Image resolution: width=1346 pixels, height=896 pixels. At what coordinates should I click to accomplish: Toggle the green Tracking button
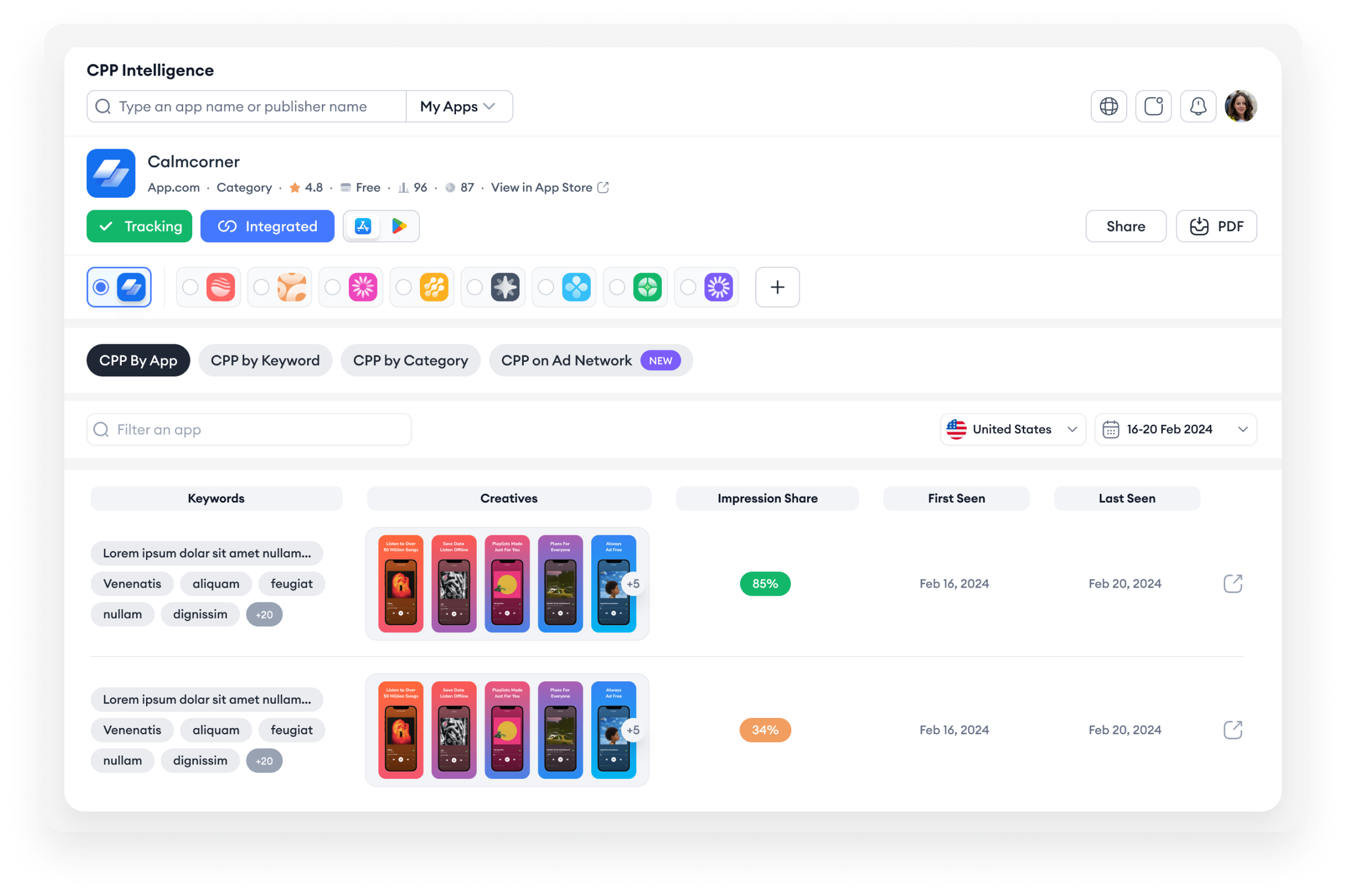139,227
